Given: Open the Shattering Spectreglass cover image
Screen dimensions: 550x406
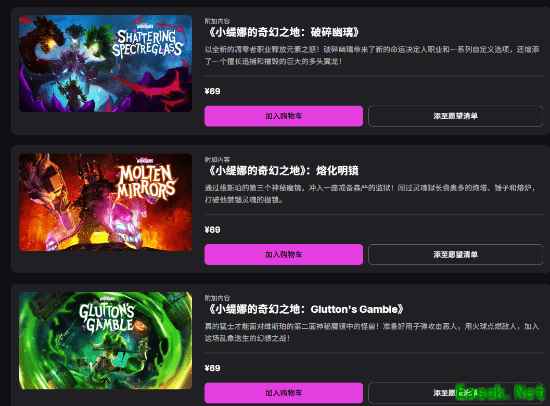Looking at the screenshot, I should point(105,64).
